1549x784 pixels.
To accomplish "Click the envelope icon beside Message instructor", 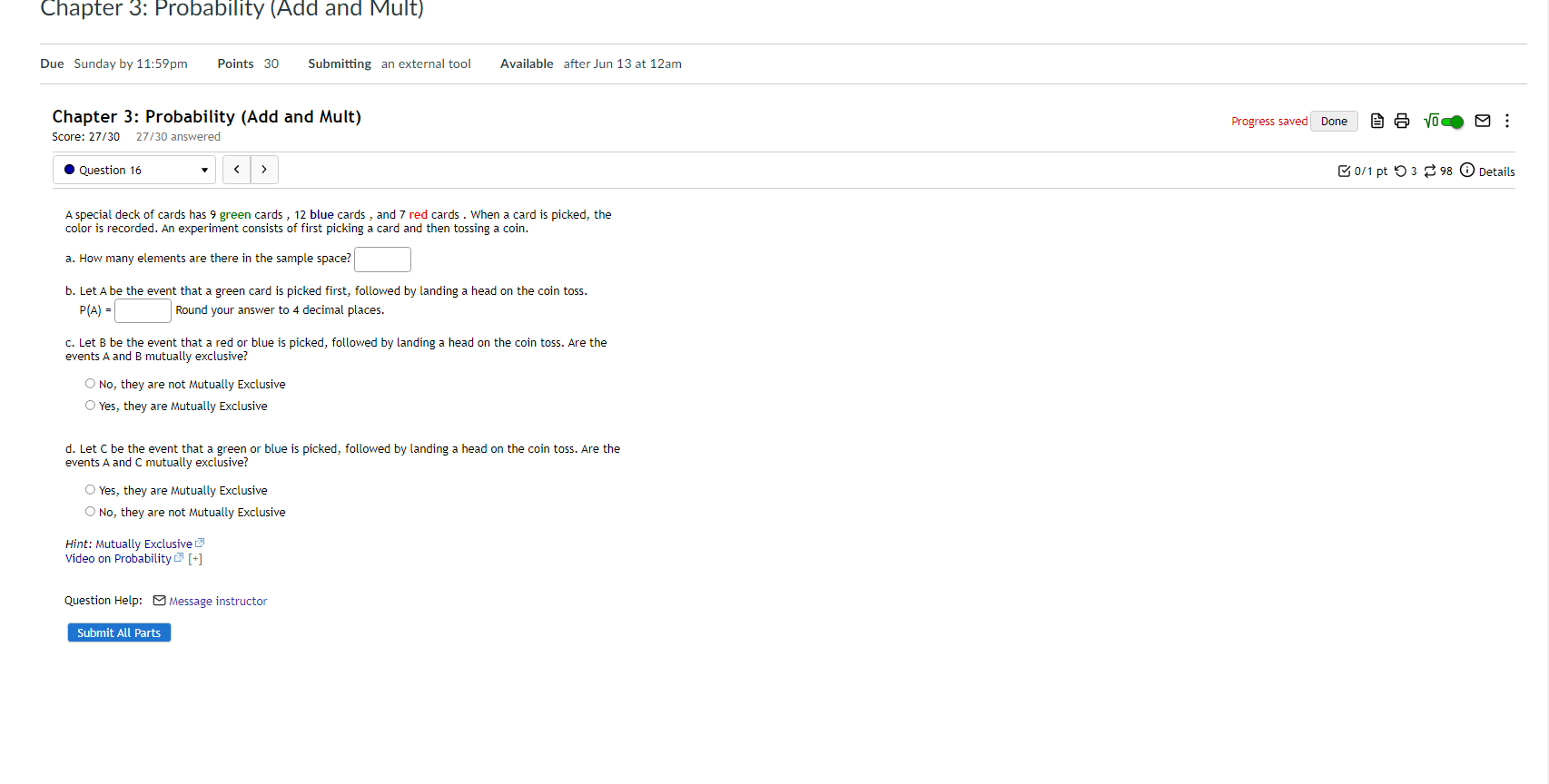I will 160,601.
